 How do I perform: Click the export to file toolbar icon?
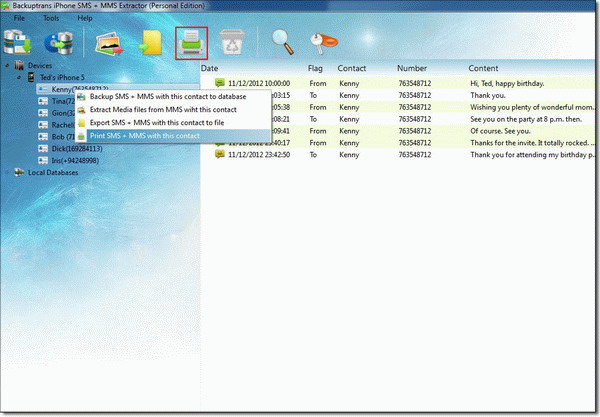click(151, 43)
